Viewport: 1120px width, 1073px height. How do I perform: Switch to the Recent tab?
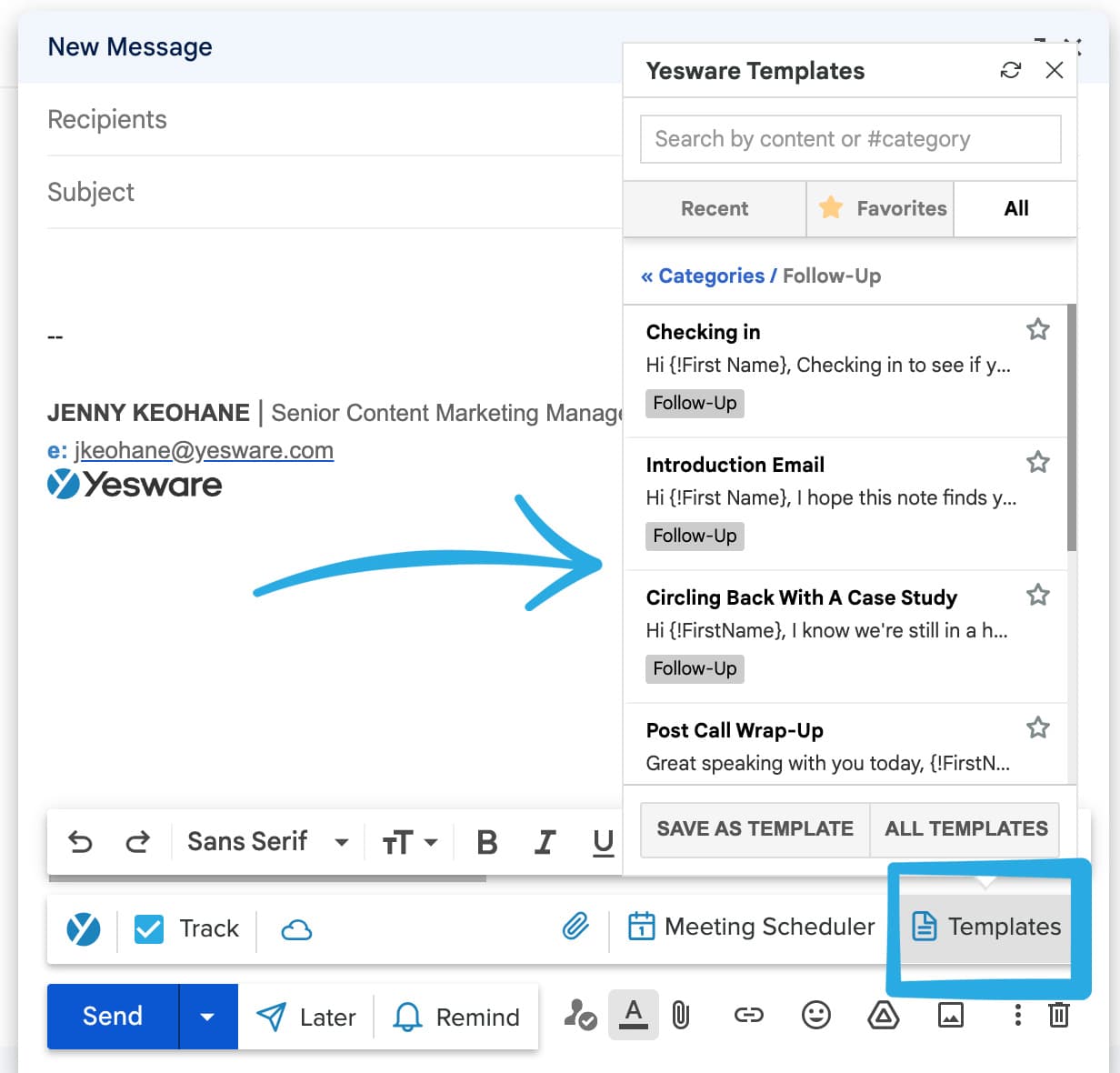pos(715,208)
